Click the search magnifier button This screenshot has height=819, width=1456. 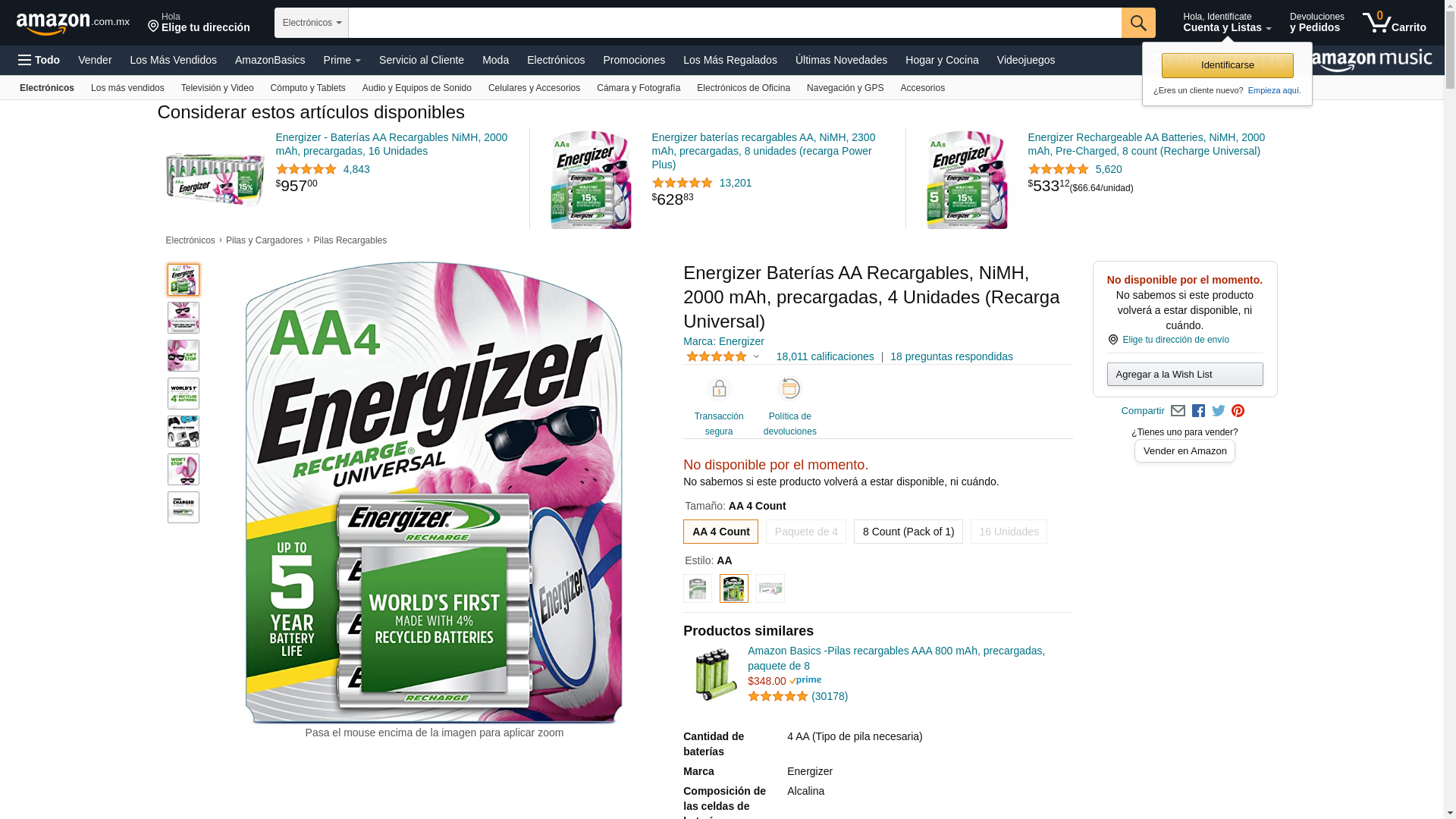1138,23
